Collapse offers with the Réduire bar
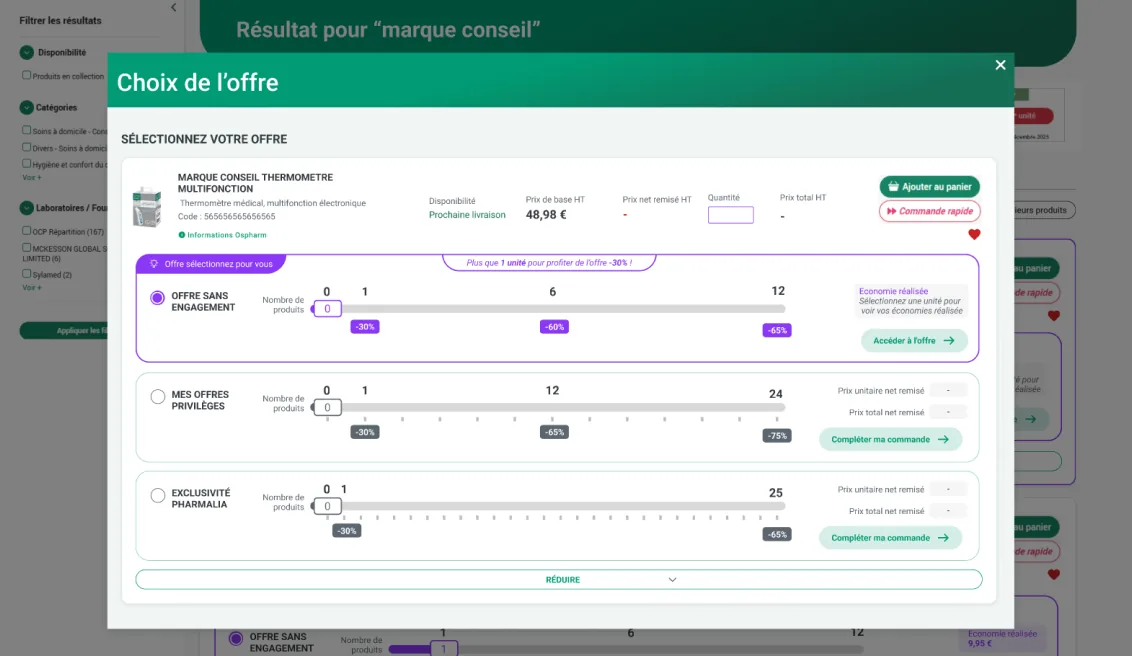1132x656 pixels. click(559, 580)
